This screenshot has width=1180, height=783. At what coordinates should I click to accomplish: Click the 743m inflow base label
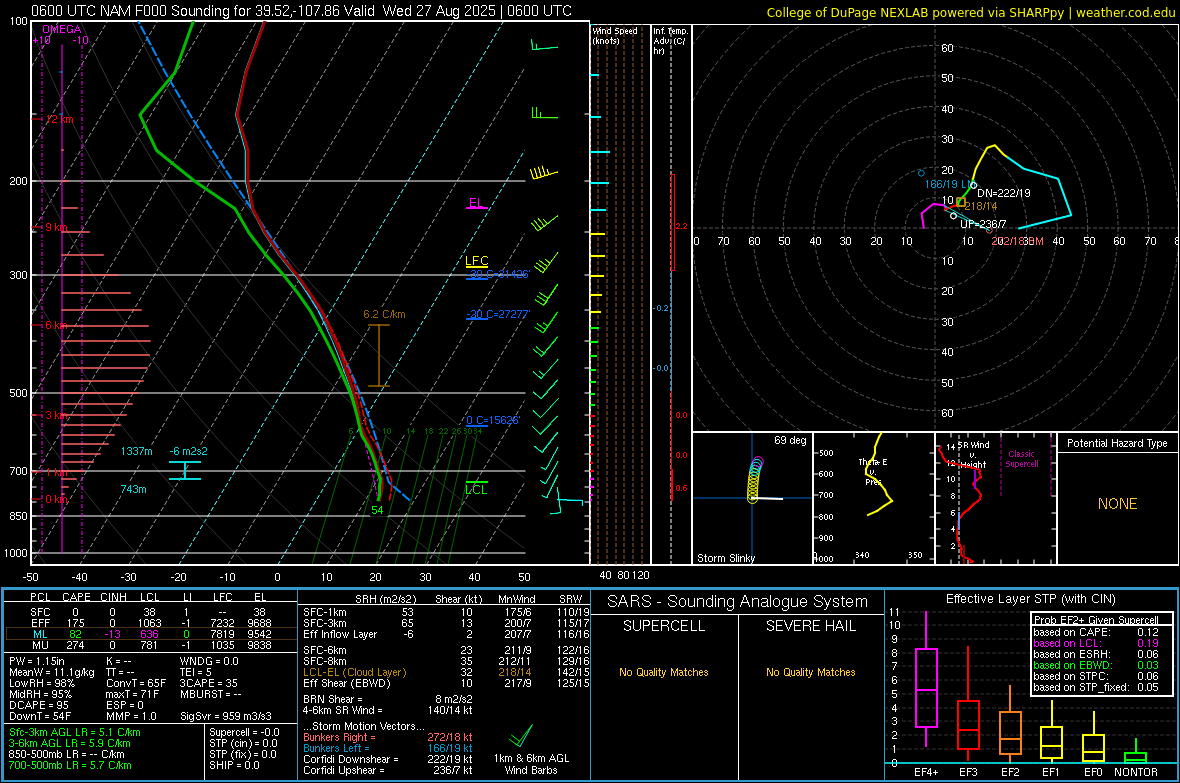point(133,489)
